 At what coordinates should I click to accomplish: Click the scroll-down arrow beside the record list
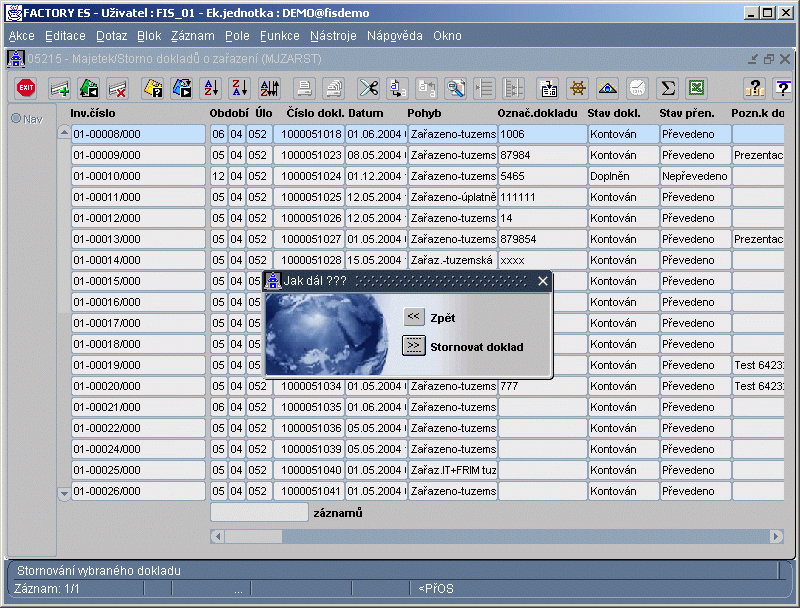(64, 493)
